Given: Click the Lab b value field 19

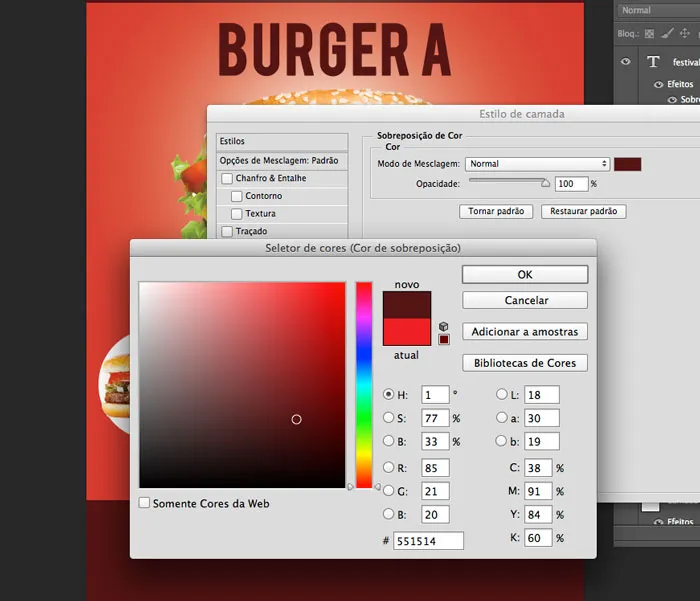Looking at the screenshot, I should (542, 441).
